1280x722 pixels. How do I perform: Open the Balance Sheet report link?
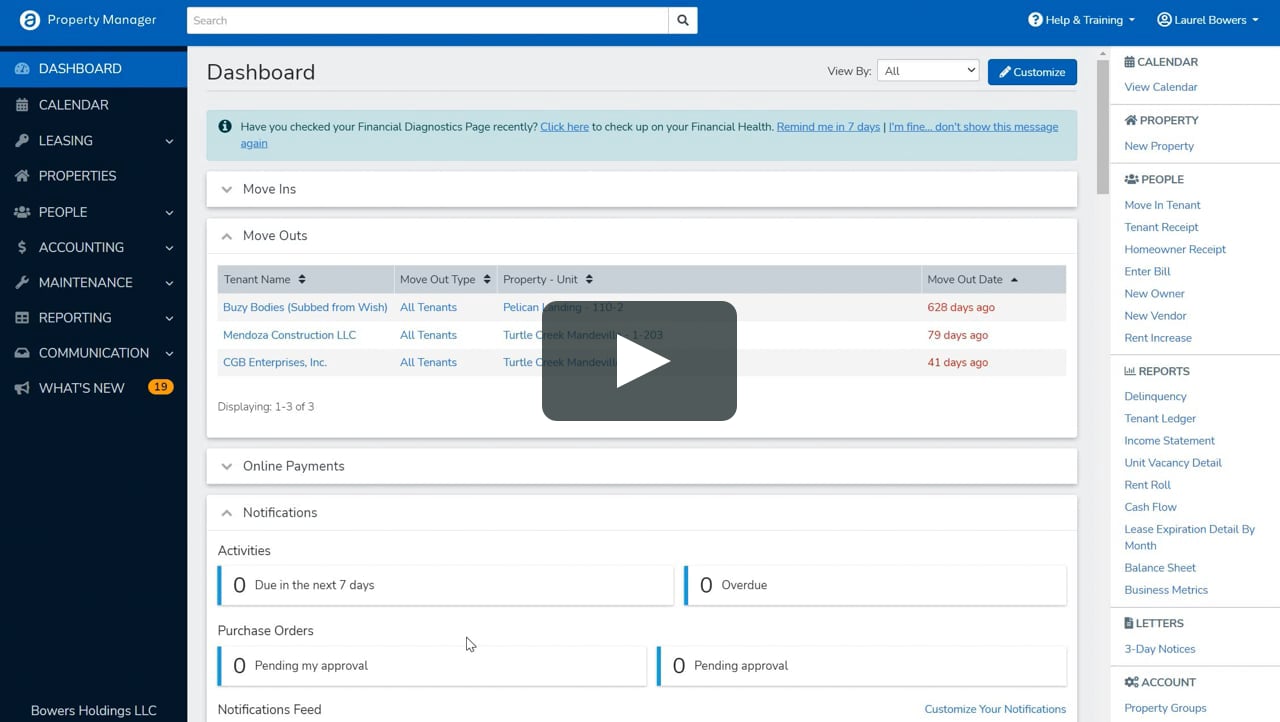1160,568
